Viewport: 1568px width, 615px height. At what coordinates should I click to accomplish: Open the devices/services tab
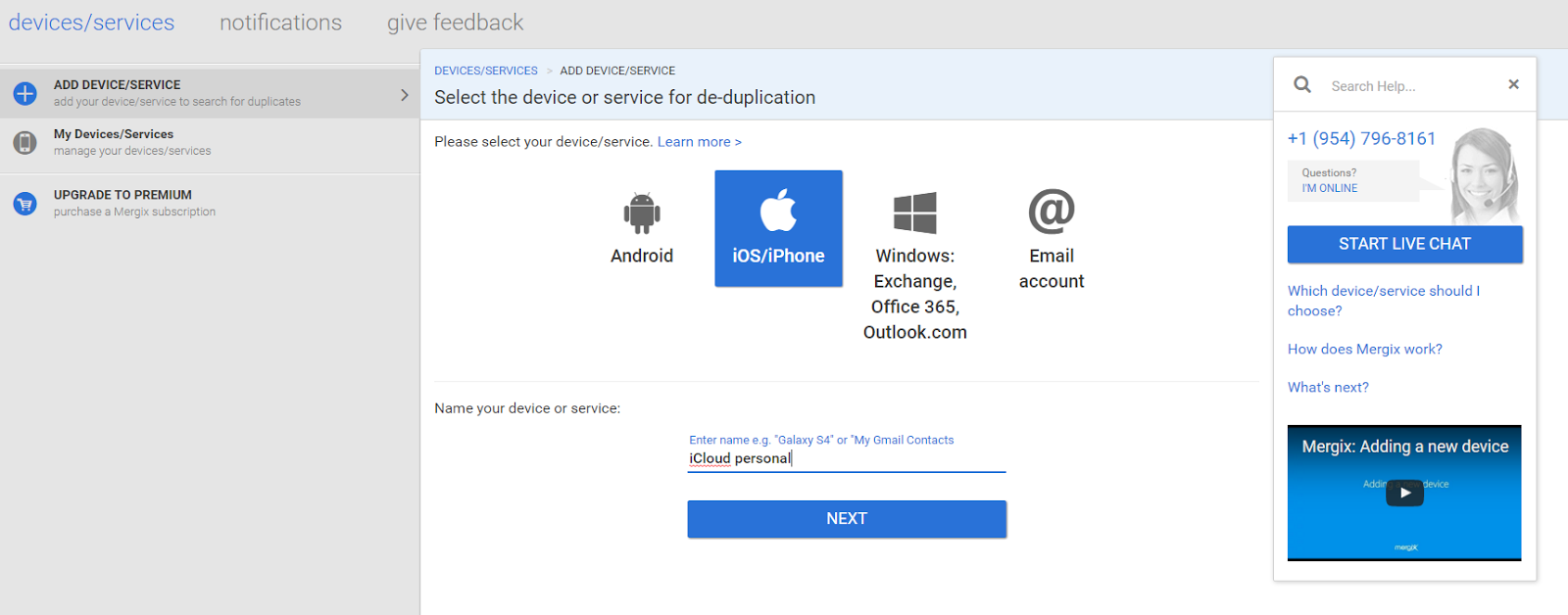[91, 23]
